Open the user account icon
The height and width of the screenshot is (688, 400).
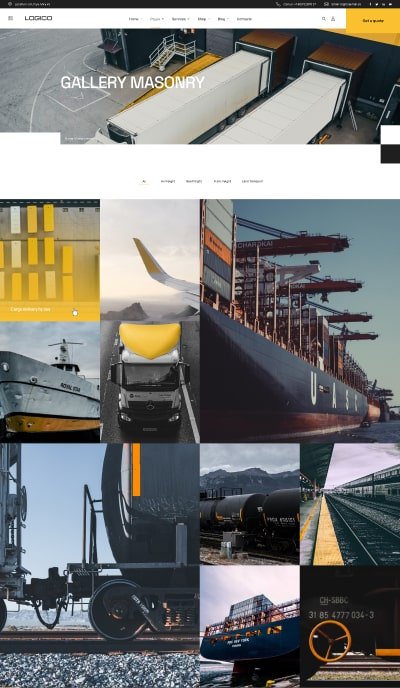point(333,19)
